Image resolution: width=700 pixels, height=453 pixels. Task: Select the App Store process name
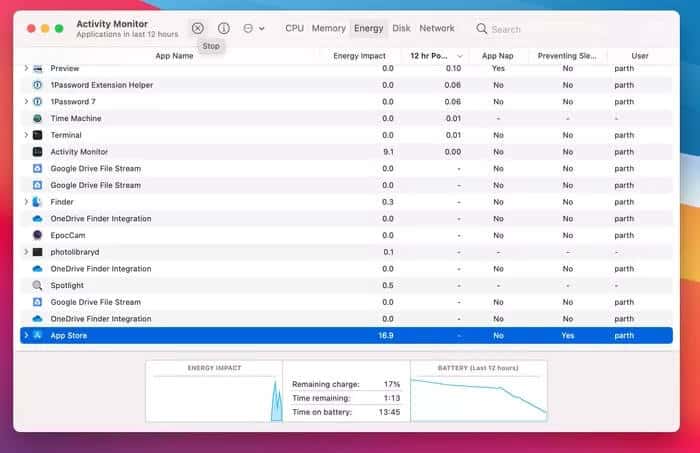pyautogui.click(x=69, y=336)
